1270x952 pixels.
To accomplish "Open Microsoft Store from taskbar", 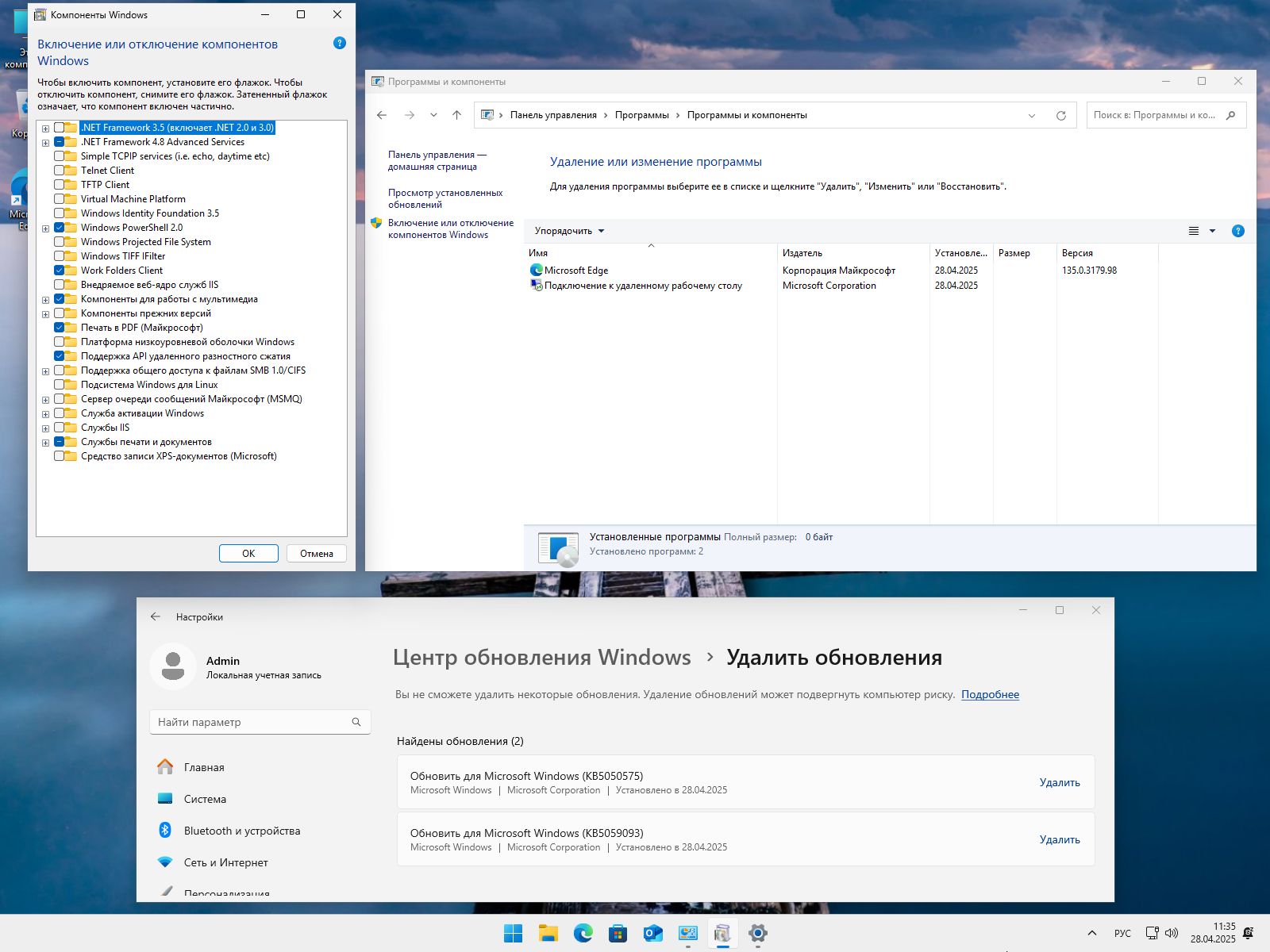I will (618, 933).
